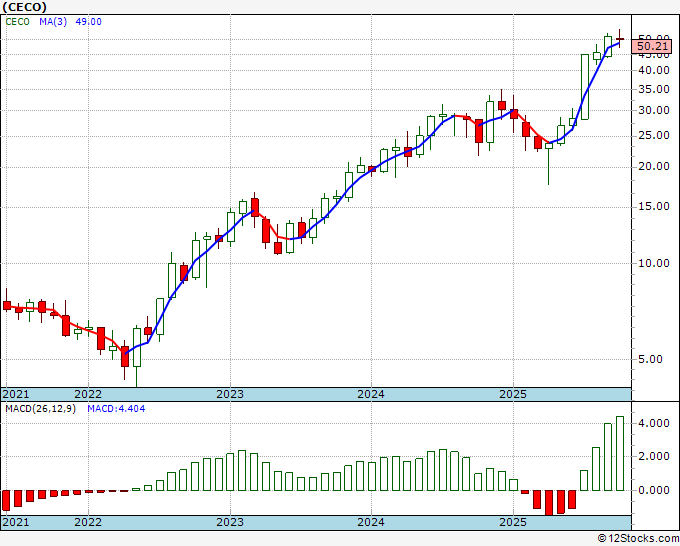Click the 30.00 price axis label
The height and width of the screenshot is (546, 680).
(x=654, y=111)
